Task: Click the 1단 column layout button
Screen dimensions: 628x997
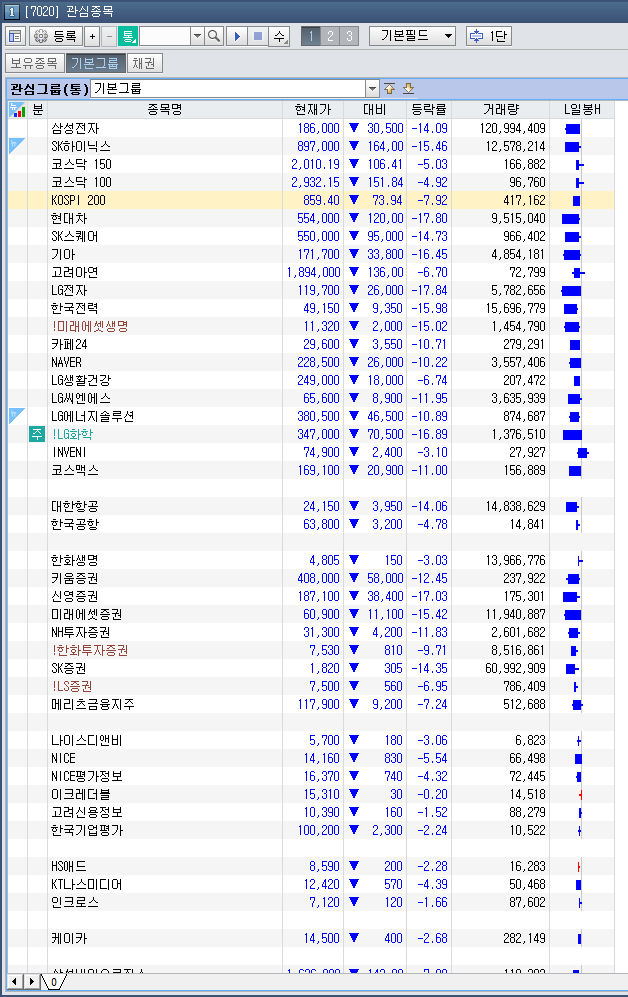Action: [x=489, y=36]
